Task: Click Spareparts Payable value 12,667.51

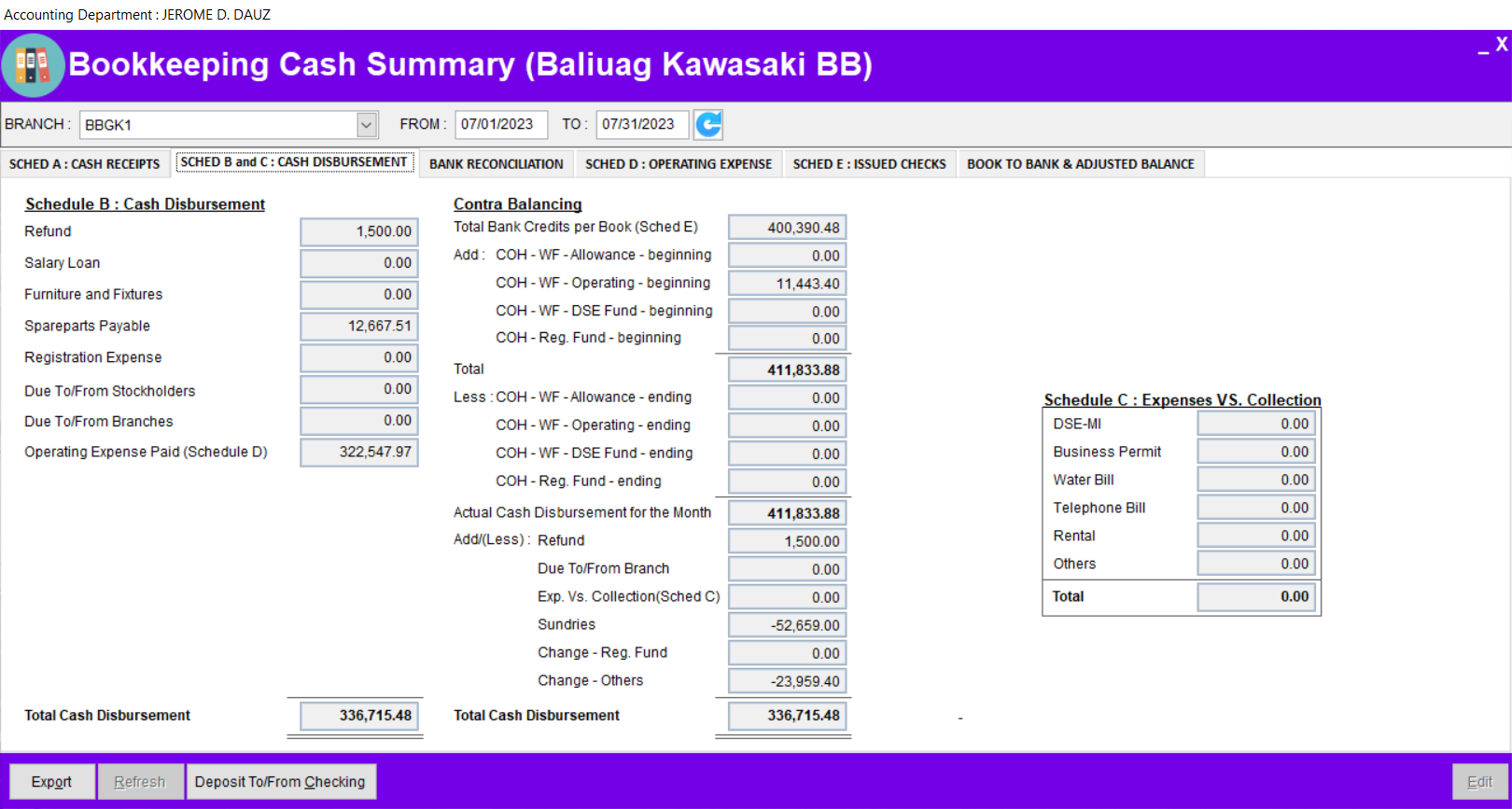Action: tap(359, 327)
